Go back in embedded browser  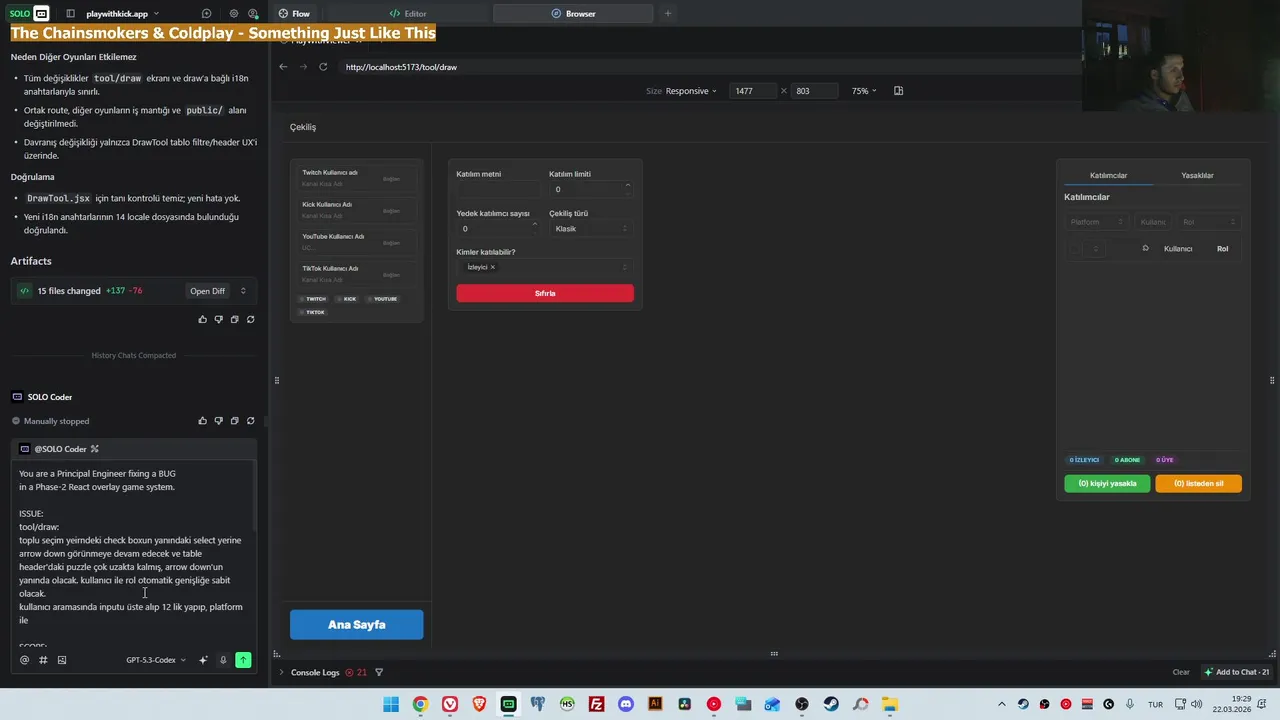pyautogui.click(x=283, y=67)
